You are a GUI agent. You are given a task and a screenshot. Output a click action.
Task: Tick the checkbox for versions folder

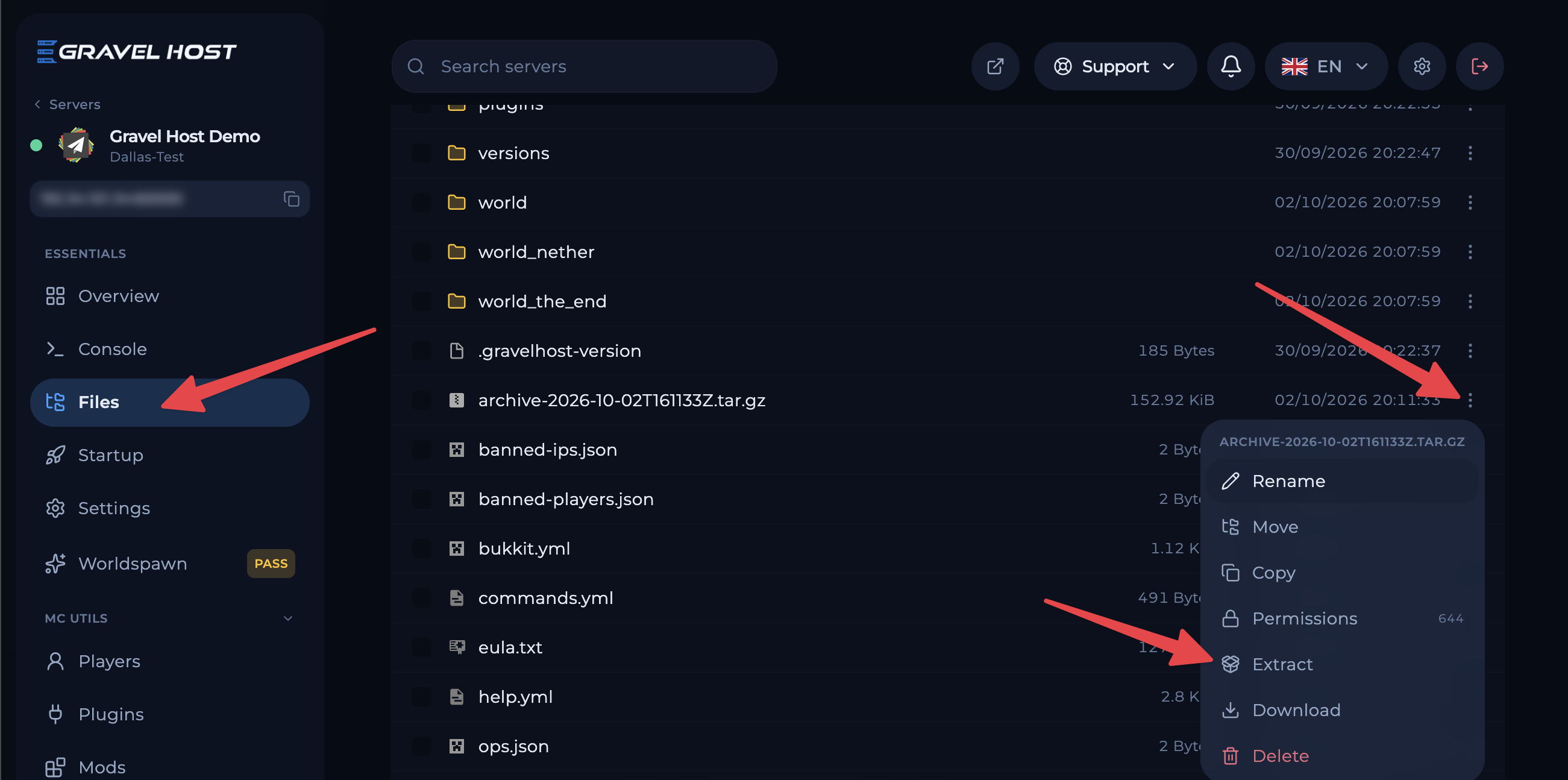click(x=422, y=153)
